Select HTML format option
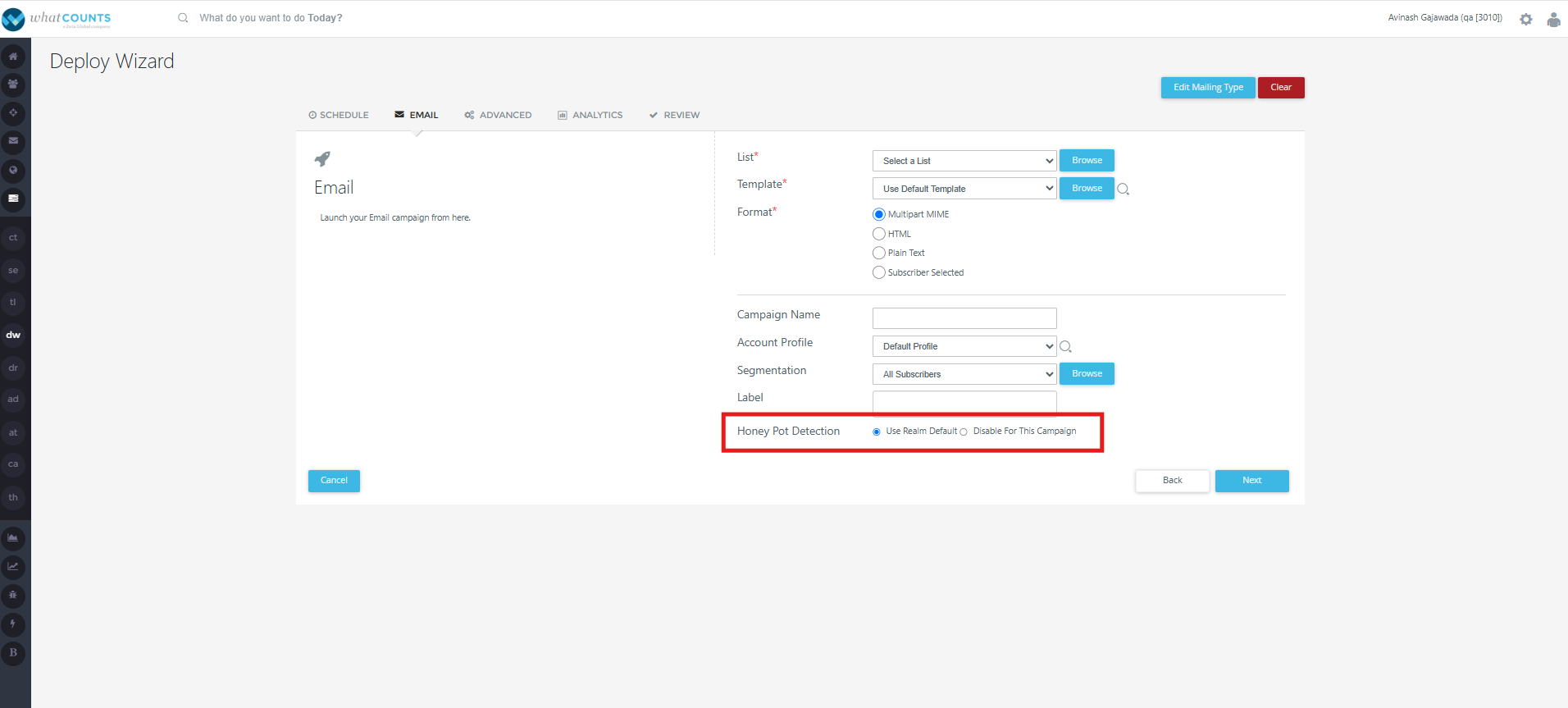The image size is (1568, 708). pyautogui.click(x=879, y=234)
